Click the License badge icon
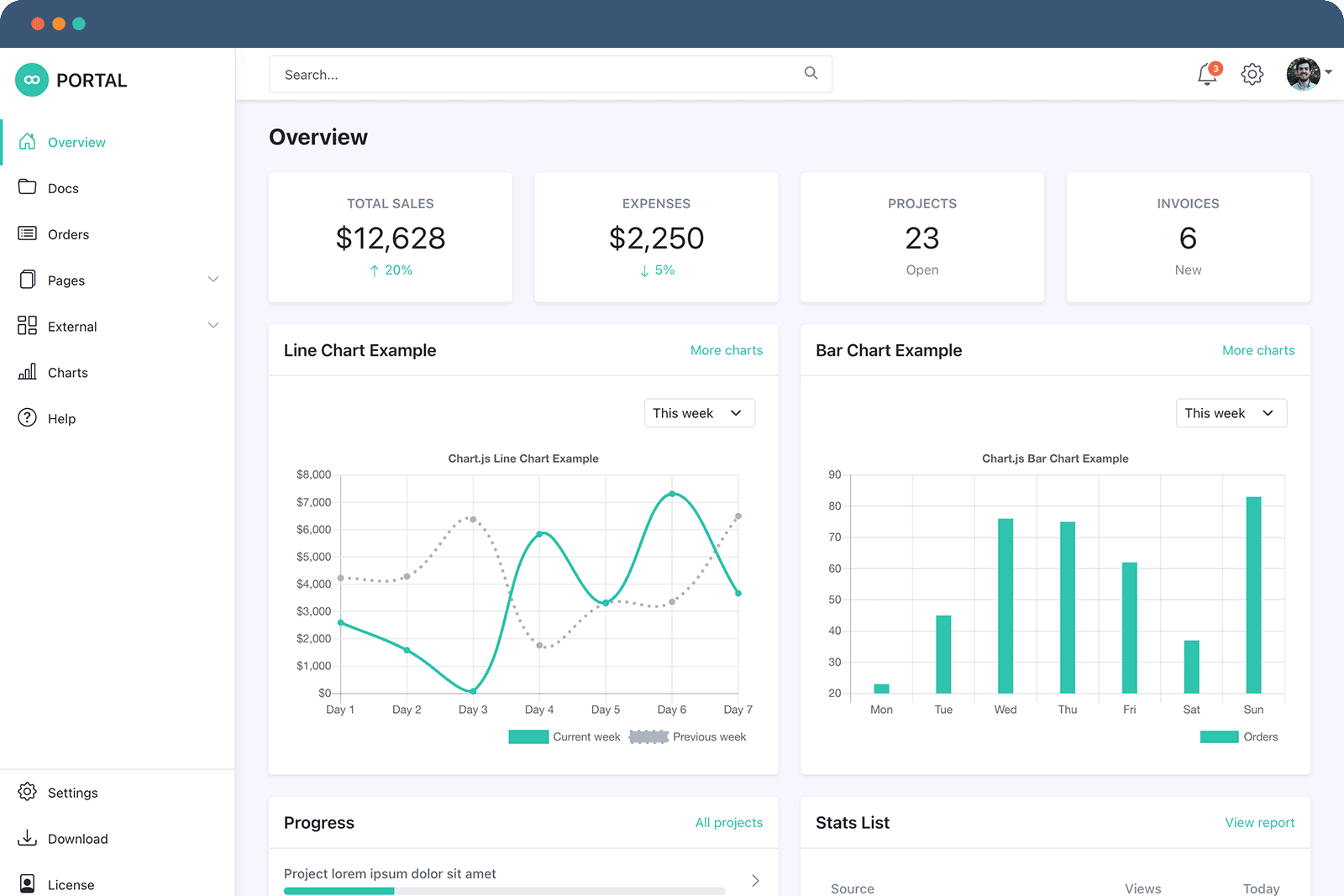1344x896 pixels. click(27, 883)
